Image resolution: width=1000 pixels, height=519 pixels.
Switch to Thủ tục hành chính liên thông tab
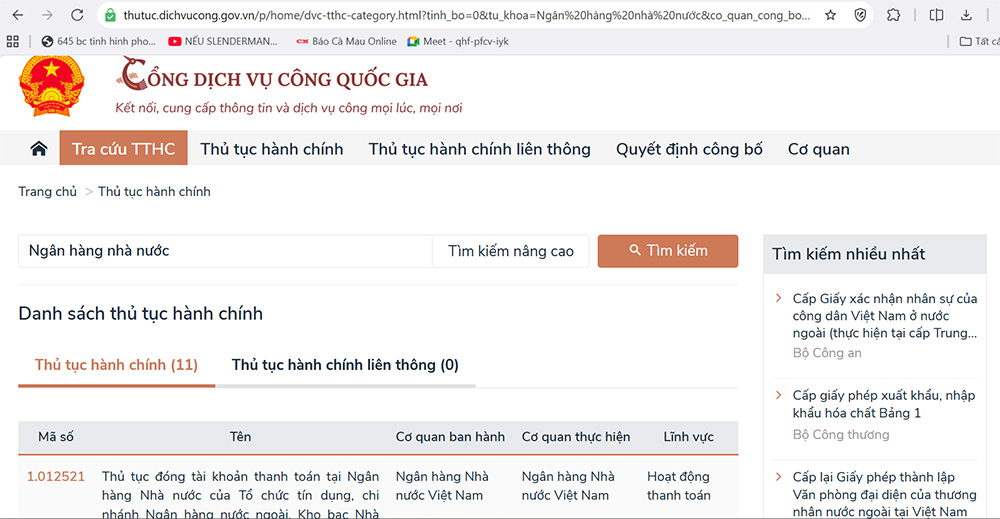(345, 365)
